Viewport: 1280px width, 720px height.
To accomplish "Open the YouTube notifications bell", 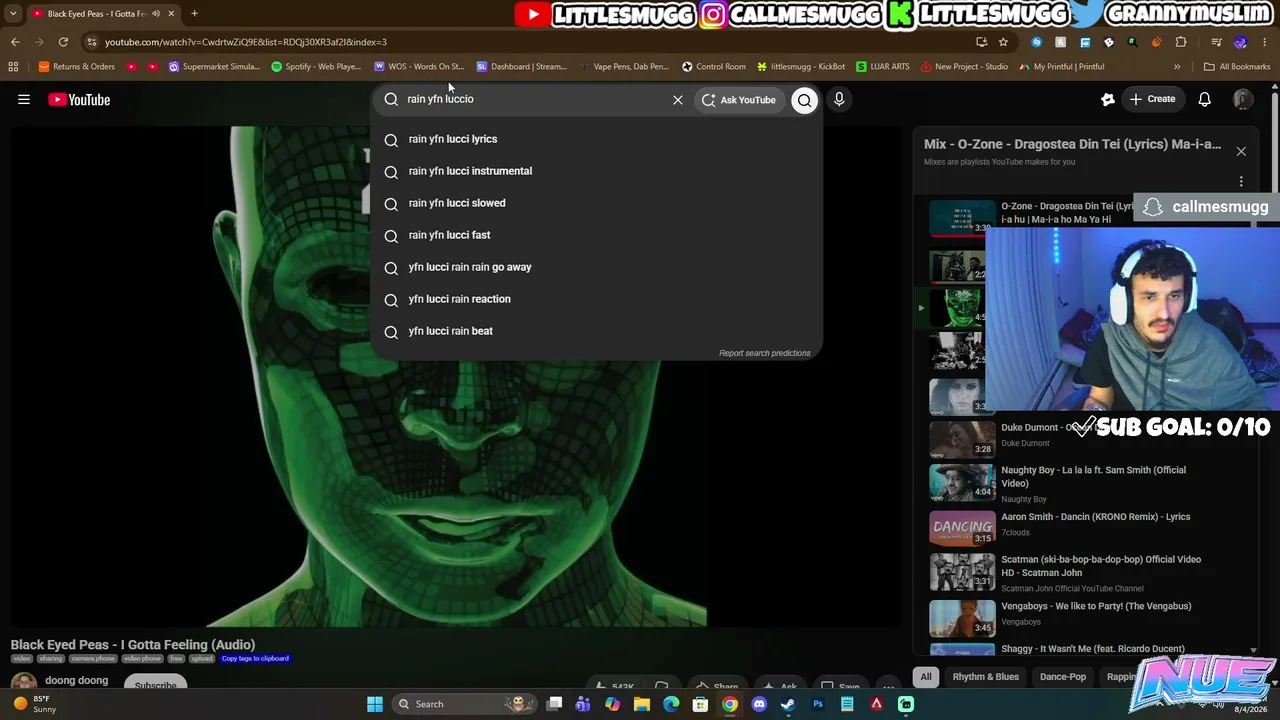I will coord(1205,99).
